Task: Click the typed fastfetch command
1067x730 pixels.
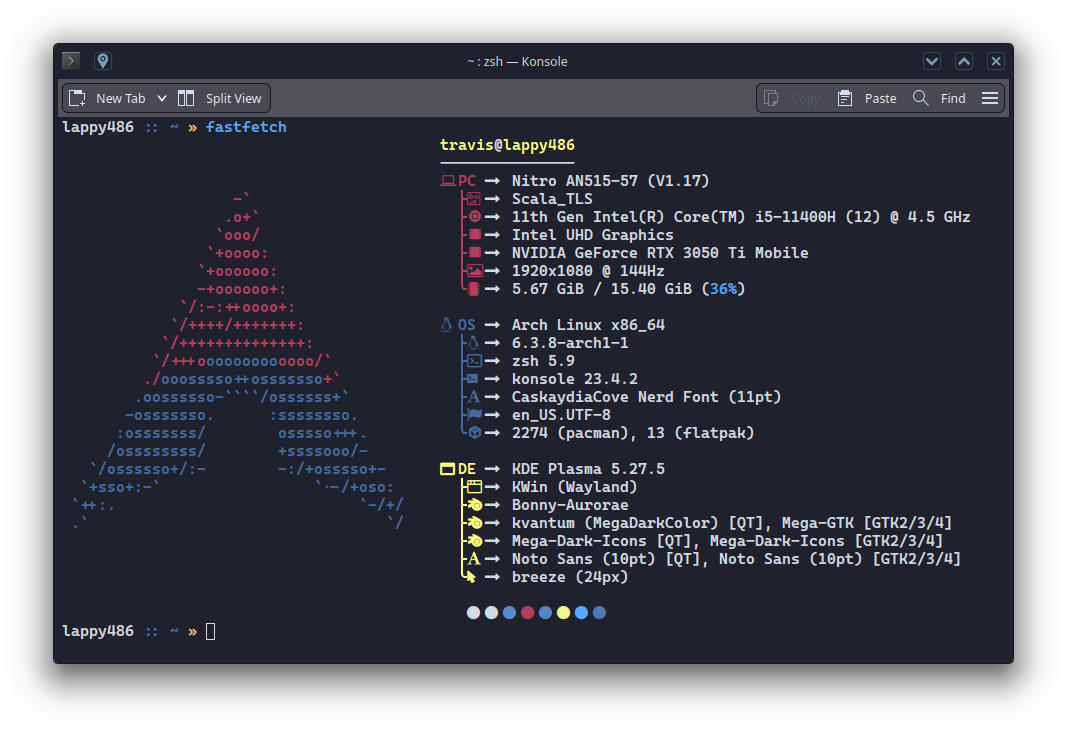Action: 246,127
